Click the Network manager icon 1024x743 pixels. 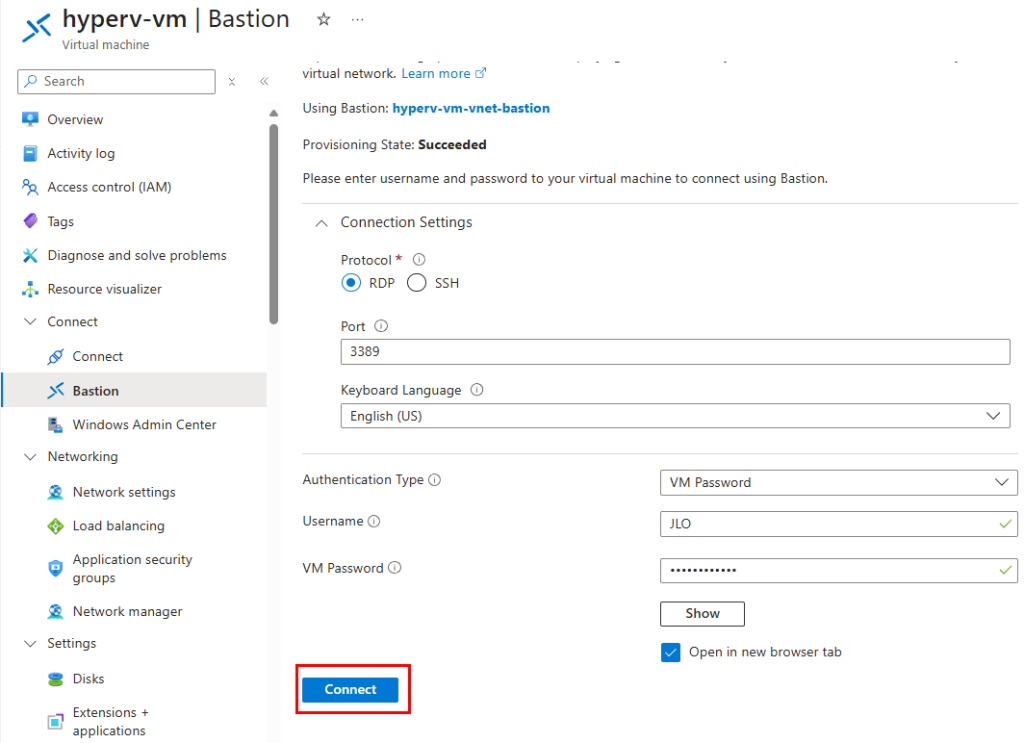click(56, 611)
